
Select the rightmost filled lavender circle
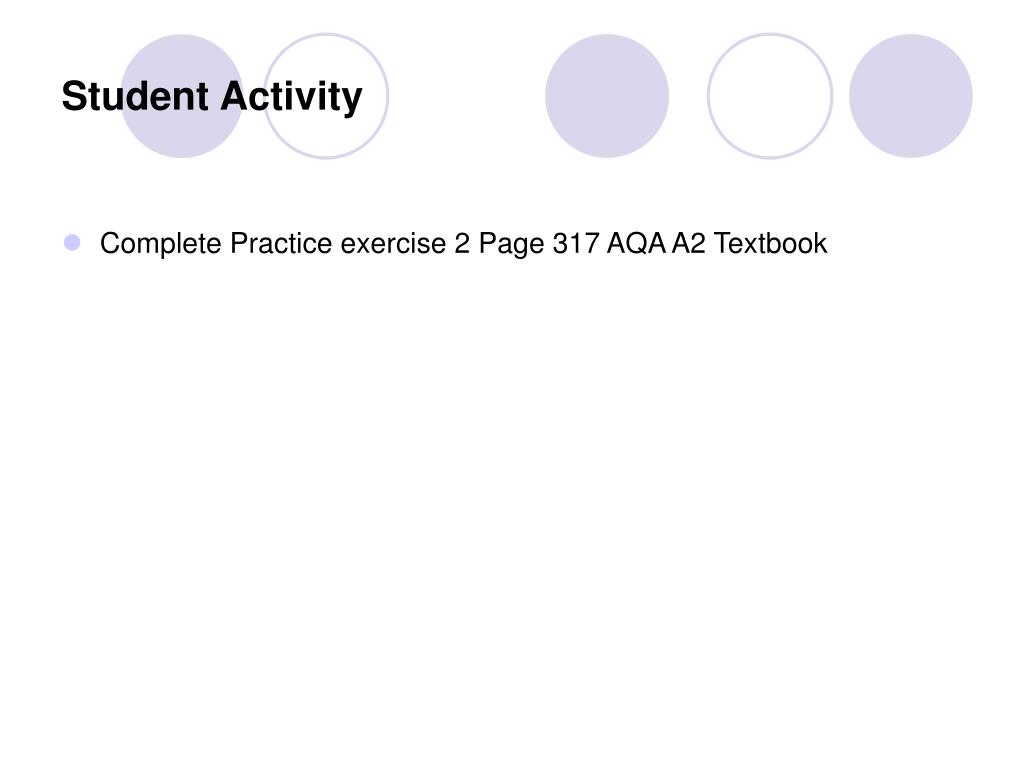(x=910, y=96)
